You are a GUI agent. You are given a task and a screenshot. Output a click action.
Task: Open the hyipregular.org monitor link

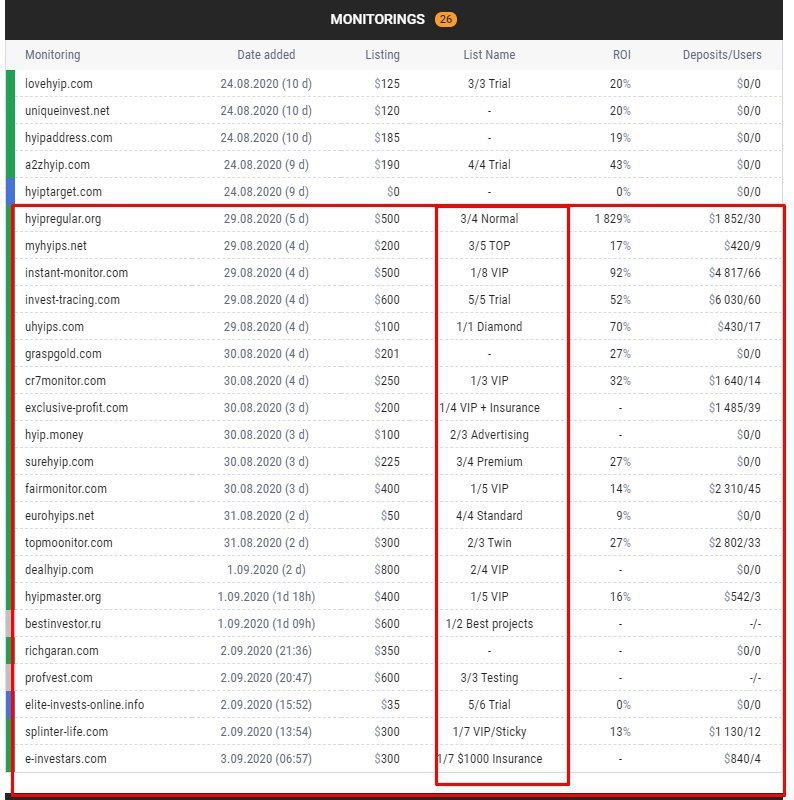coord(63,219)
